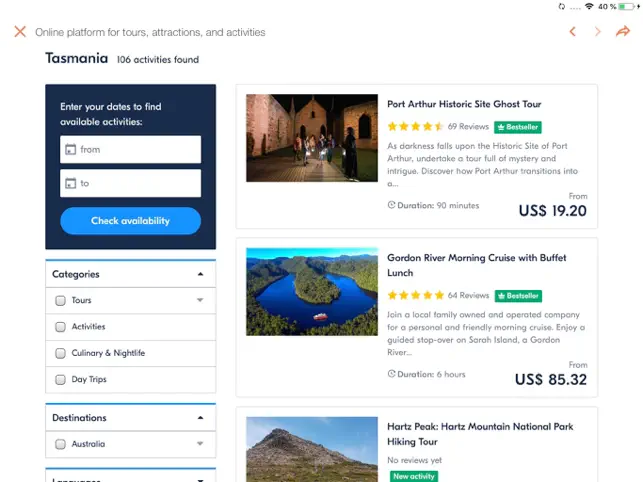The width and height of the screenshot is (643, 482).
Task: Click the star rating of Port Arthur Ghost Tour
Action: coord(415,126)
